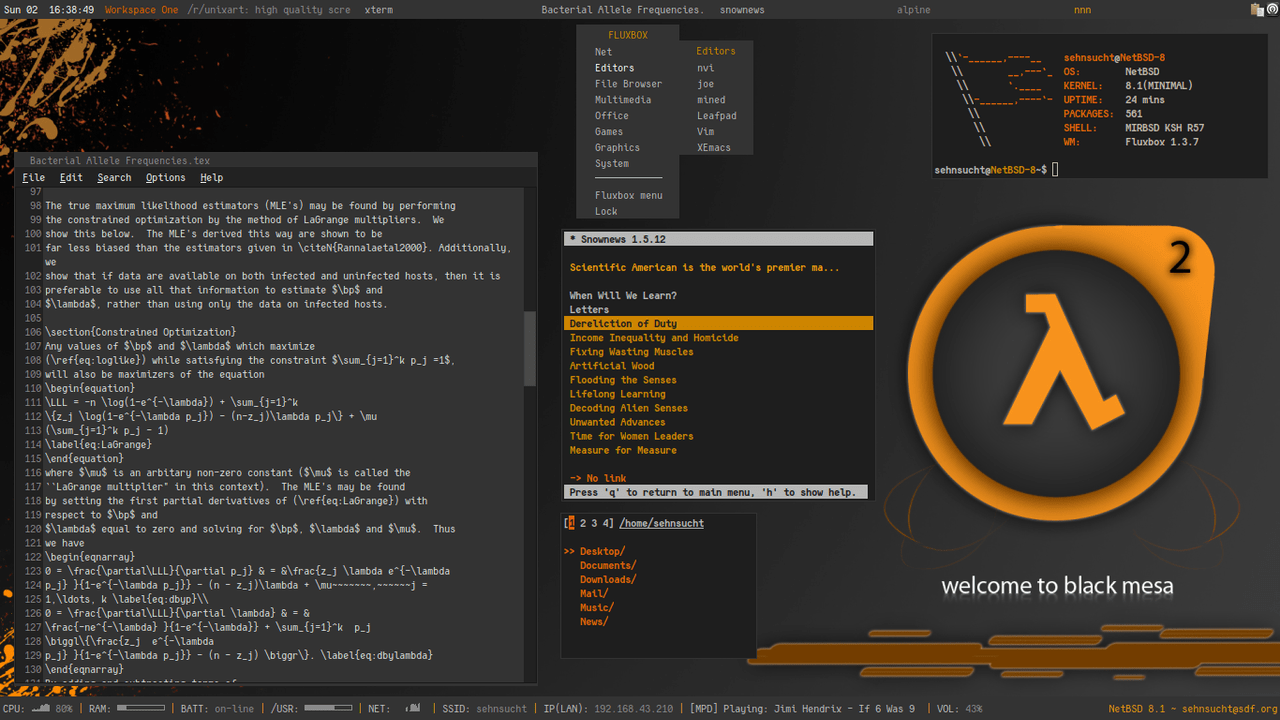
Task: Click the 'Workspace One' label in toolbar
Action: pos(142,10)
